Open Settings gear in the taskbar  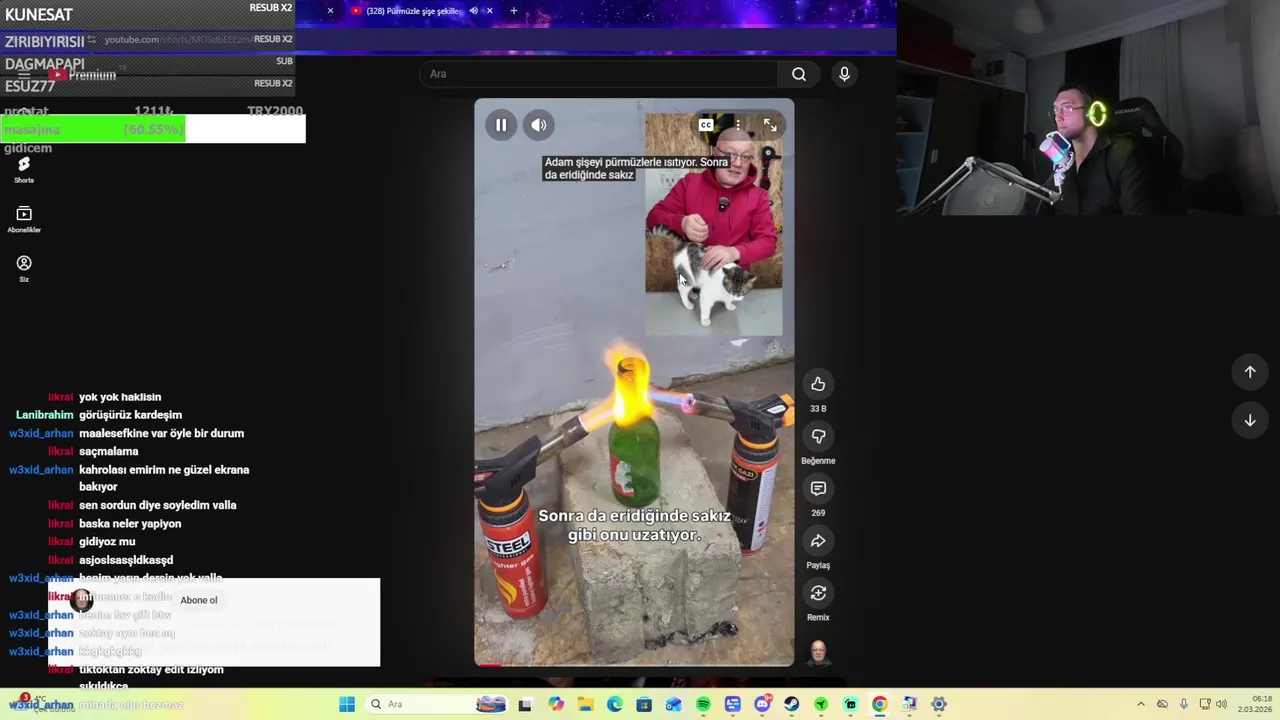tap(938, 704)
